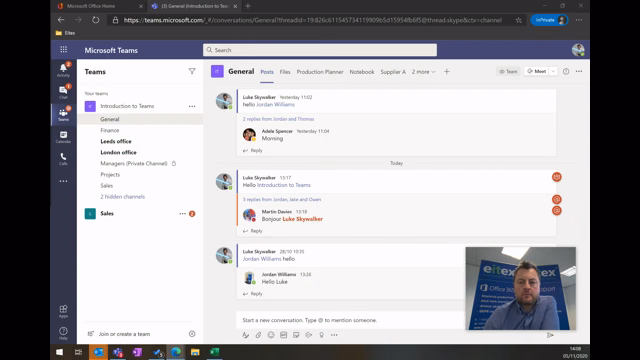
Task: Open the app launcher waffle icon
Action: (x=64, y=50)
